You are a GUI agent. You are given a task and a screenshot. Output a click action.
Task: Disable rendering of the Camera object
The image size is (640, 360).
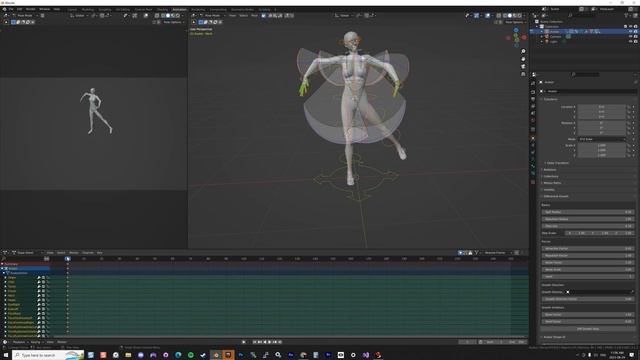tap(636, 36)
